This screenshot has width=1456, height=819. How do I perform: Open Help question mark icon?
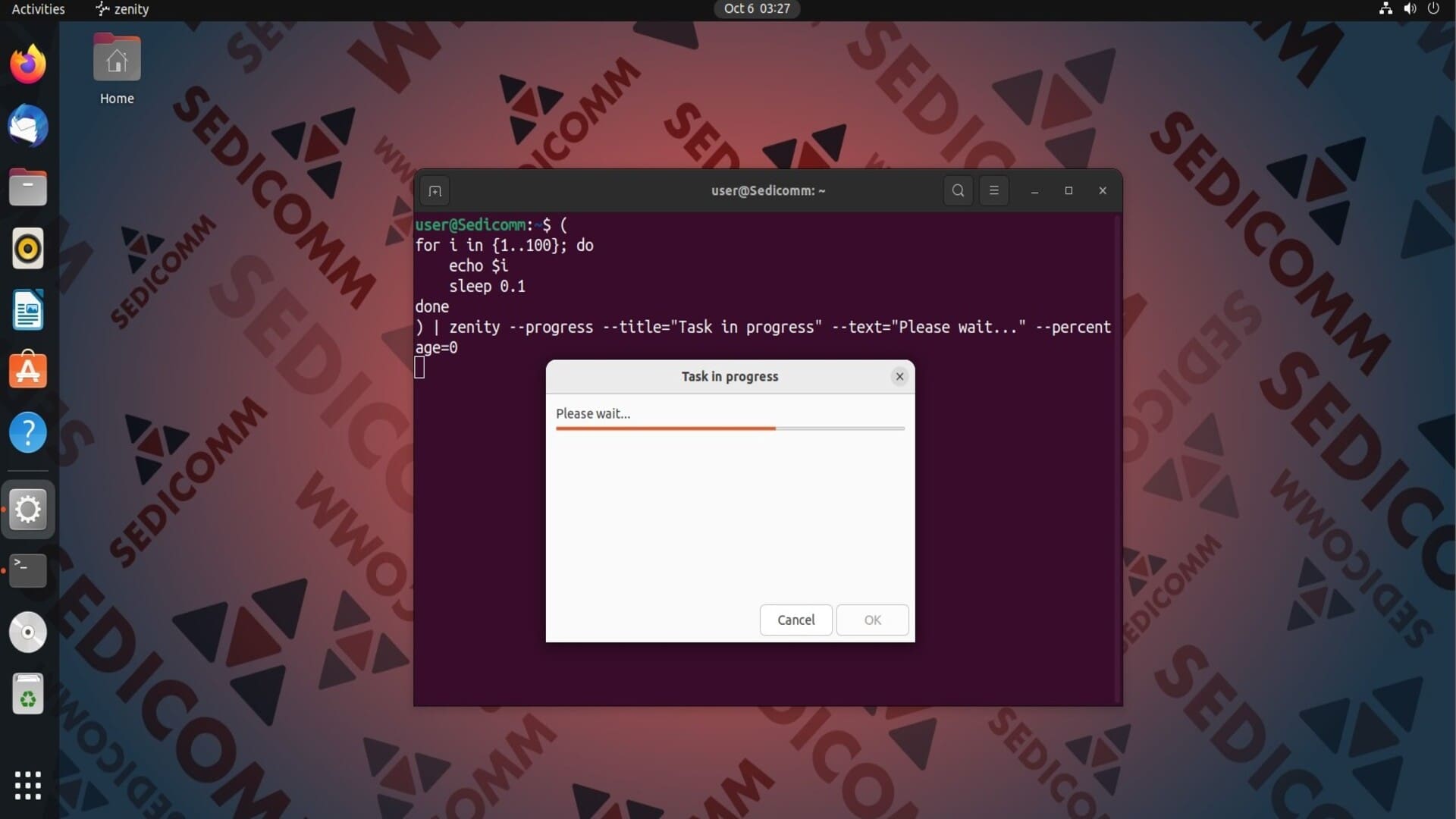pos(28,433)
